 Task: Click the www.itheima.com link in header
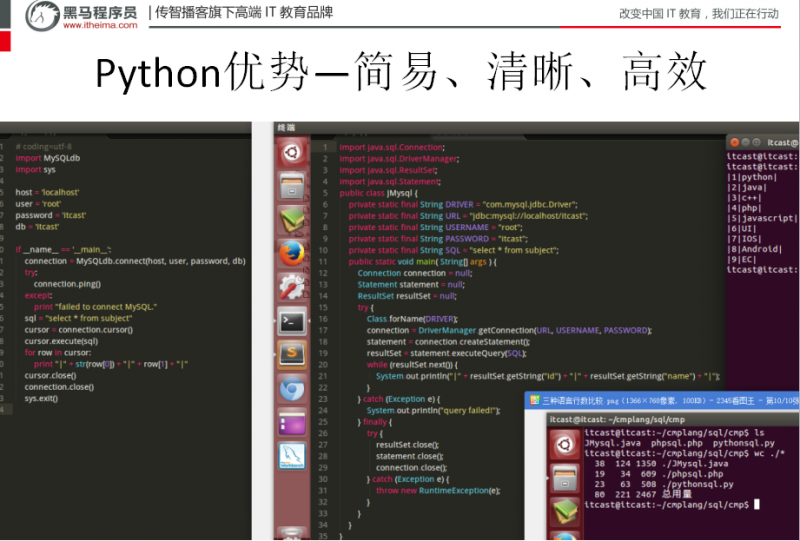(x=99, y=26)
